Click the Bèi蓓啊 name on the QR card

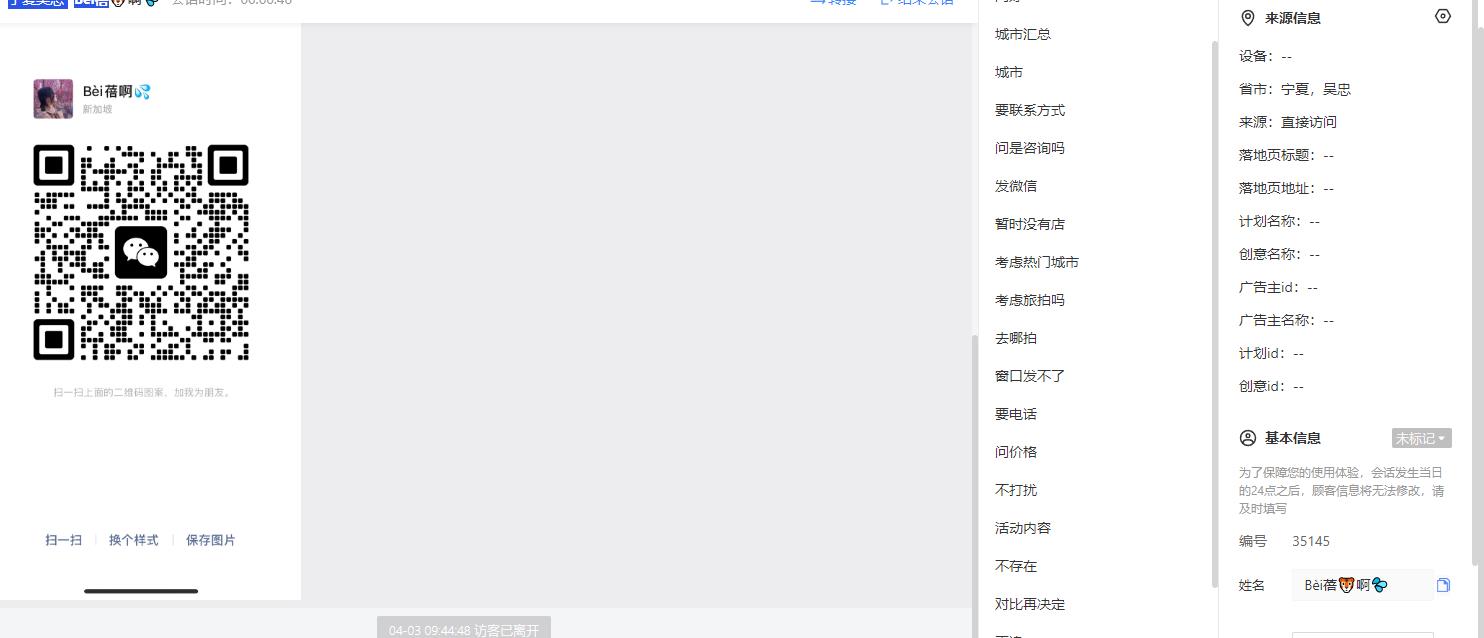point(116,91)
